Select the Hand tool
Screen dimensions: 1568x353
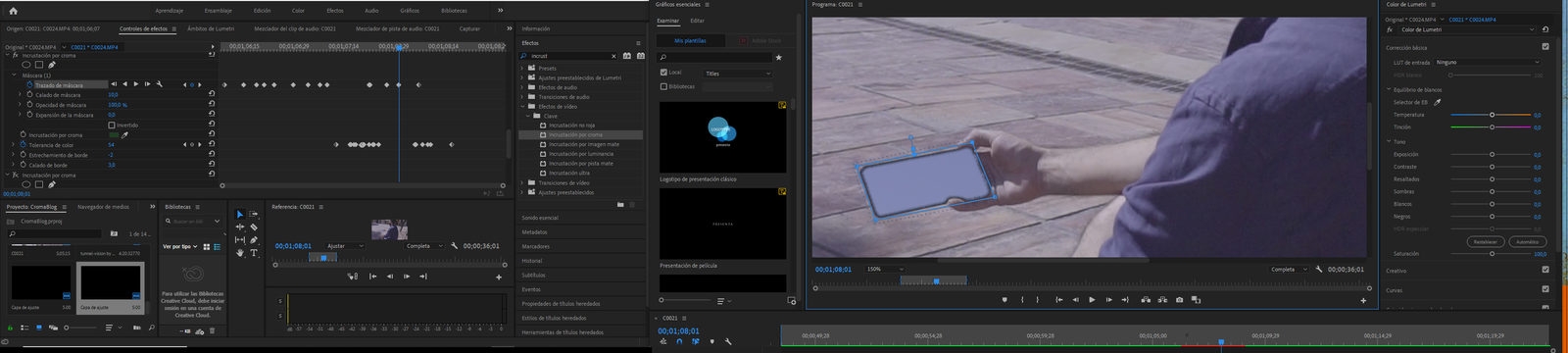click(x=240, y=252)
